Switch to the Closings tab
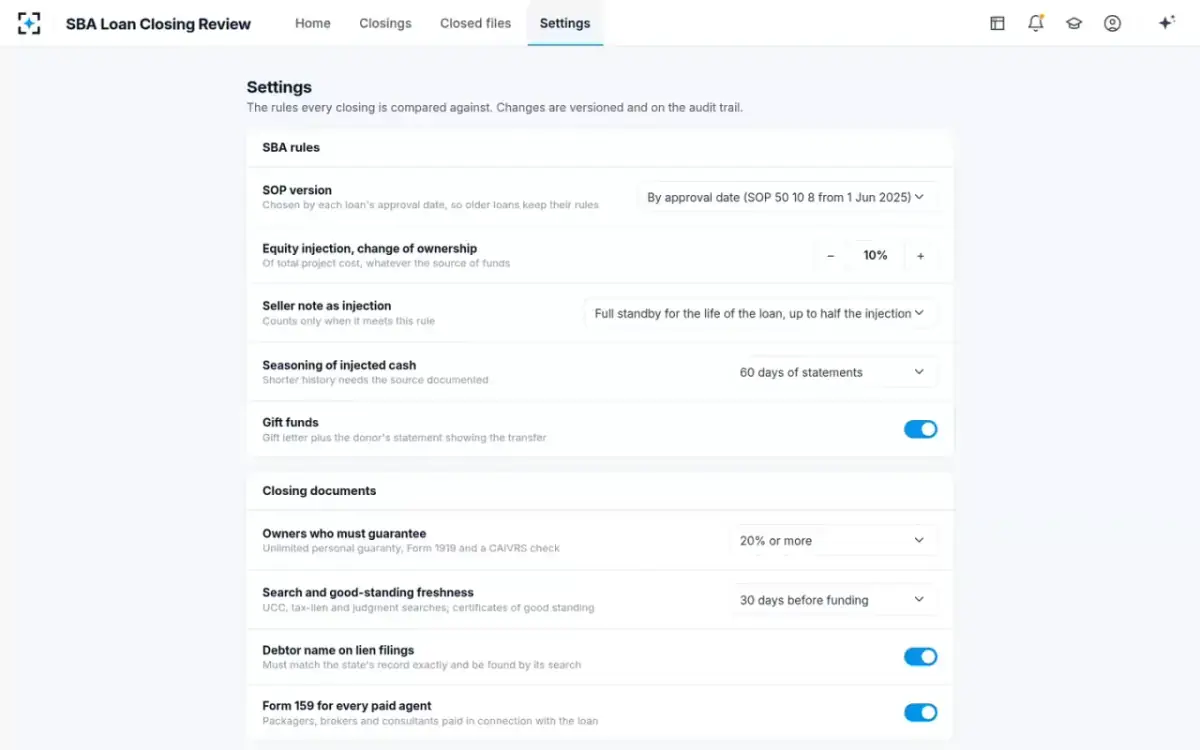Image resolution: width=1200 pixels, height=750 pixels. [x=385, y=23]
